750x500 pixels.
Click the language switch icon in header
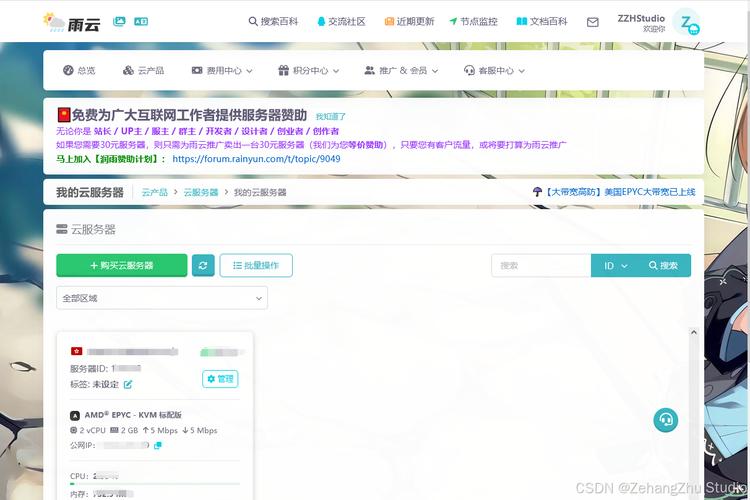[141, 21]
